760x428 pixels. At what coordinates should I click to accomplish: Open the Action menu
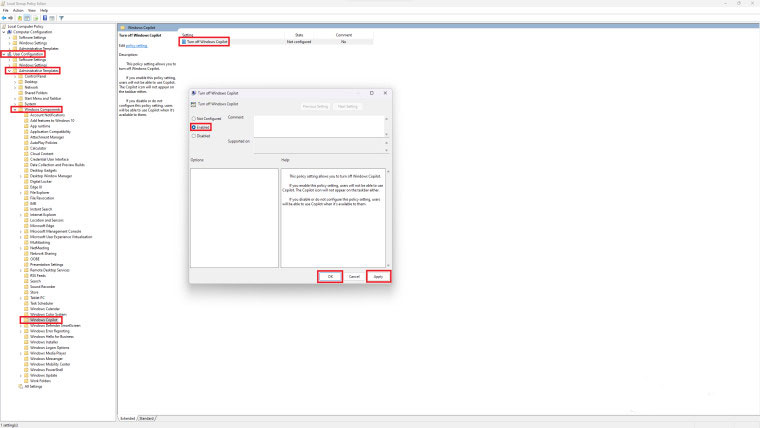point(18,10)
